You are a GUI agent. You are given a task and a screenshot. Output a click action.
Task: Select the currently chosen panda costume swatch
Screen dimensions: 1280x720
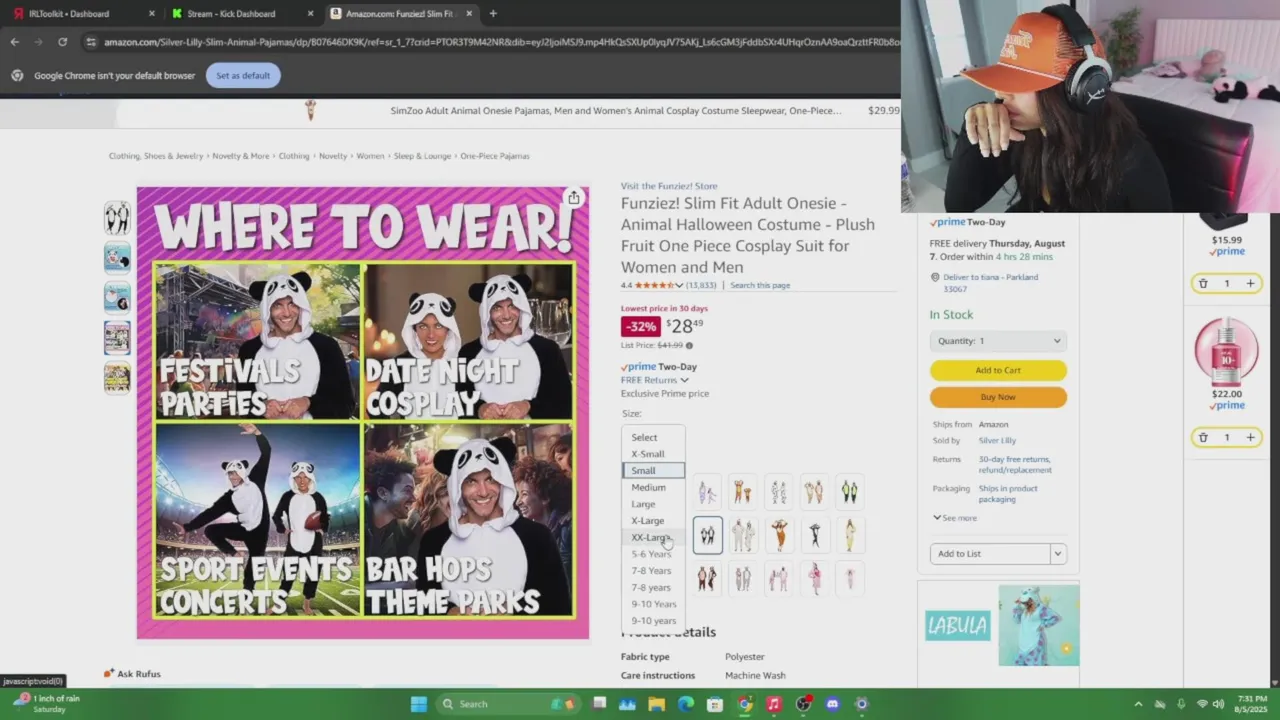707,535
